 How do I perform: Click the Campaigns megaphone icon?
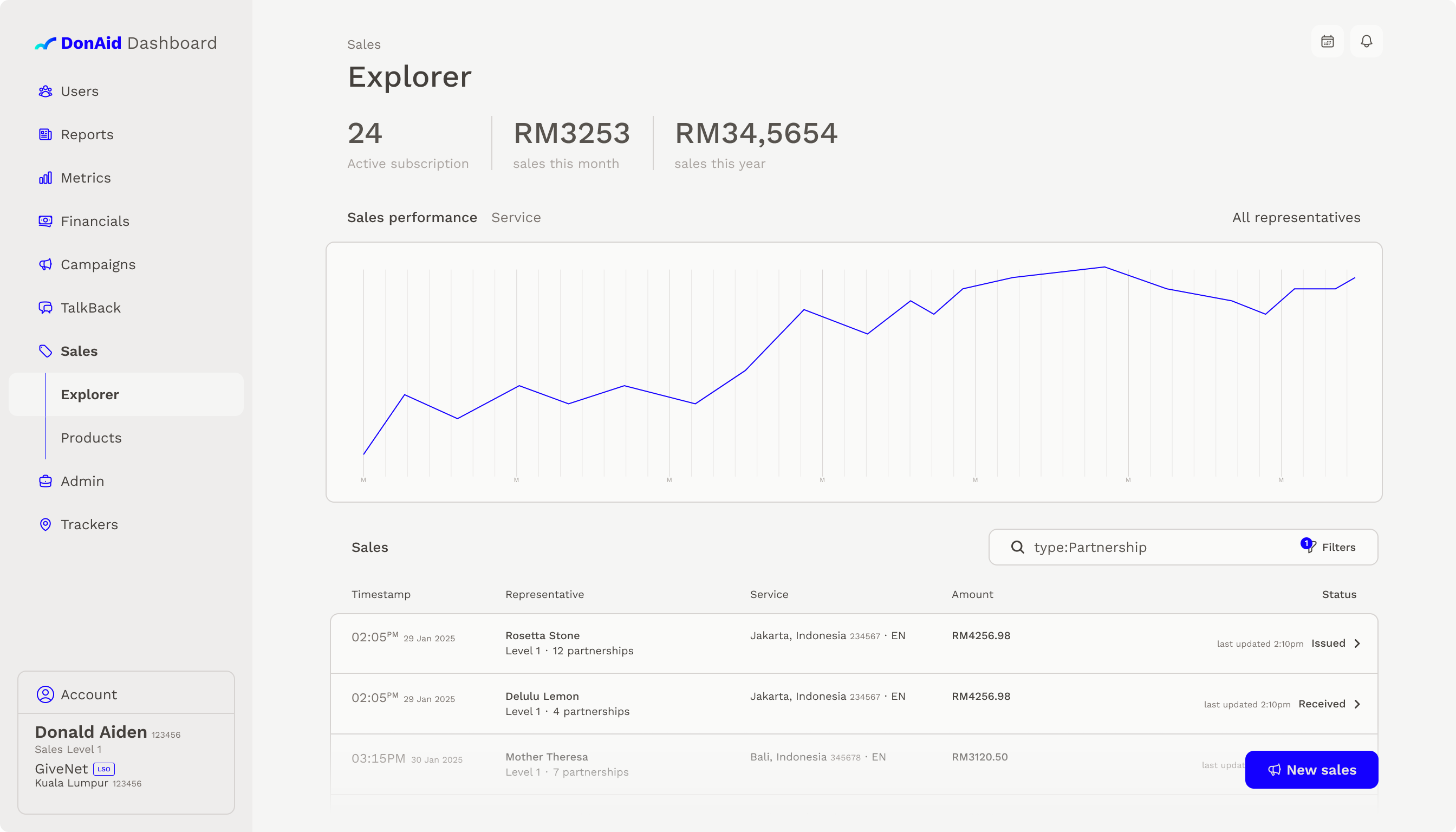tap(45, 264)
